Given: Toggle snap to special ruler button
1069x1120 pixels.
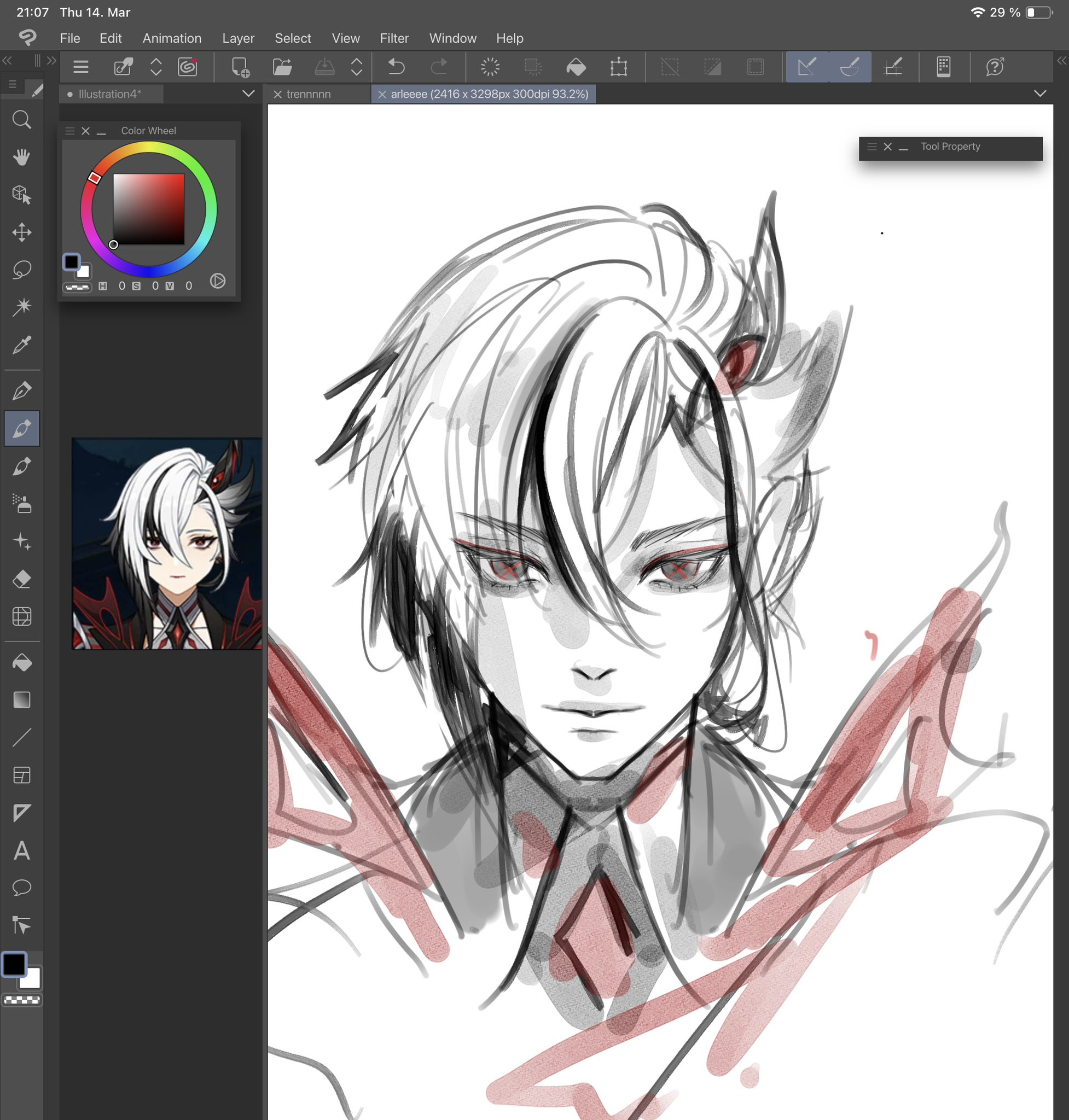Looking at the screenshot, I should point(850,67).
